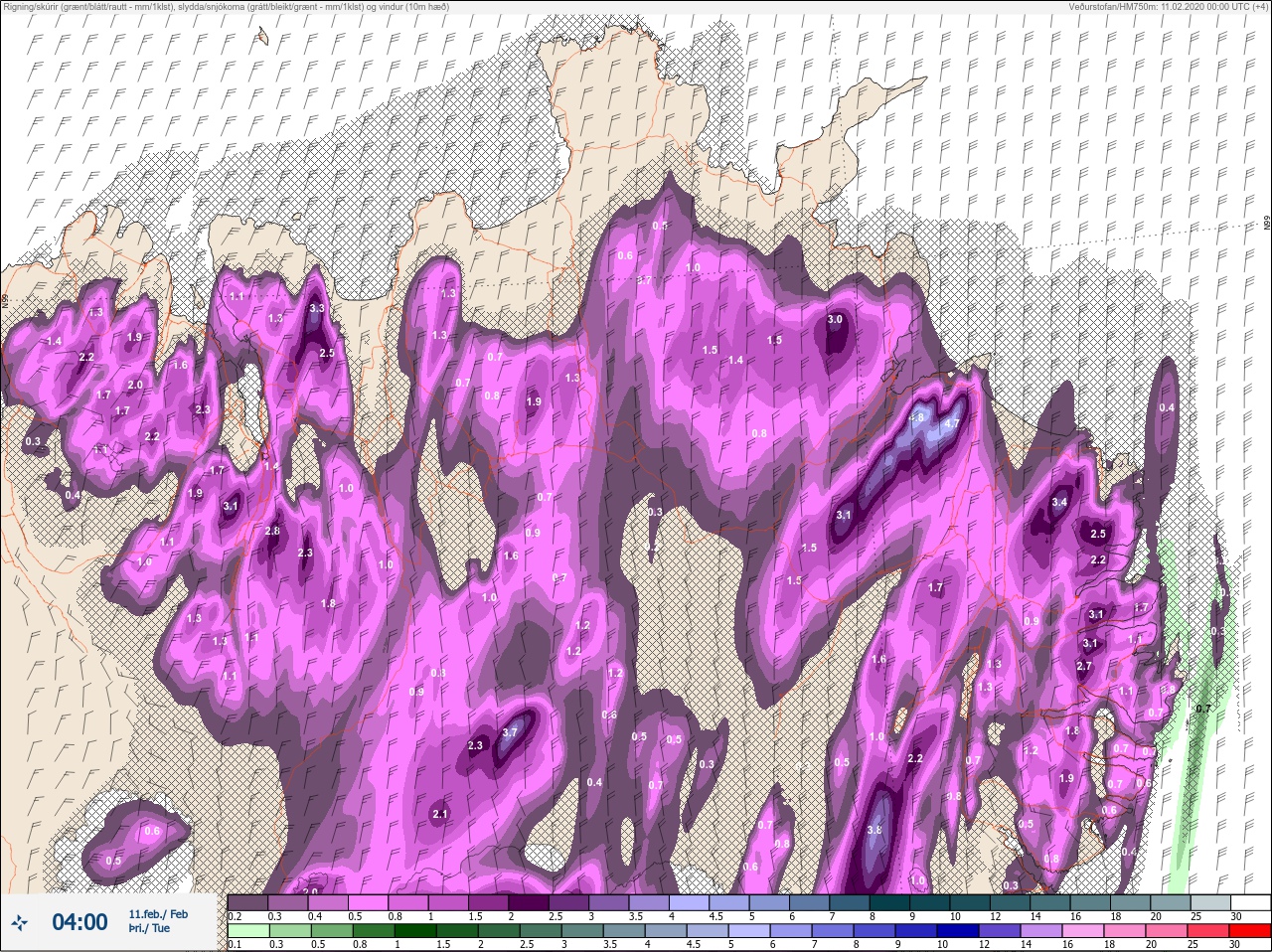This screenshot has height=952, width=1272.
Task: Pick the white snow legend swatch at 30
Action: pyautogui.click(x=1250, y=902)
